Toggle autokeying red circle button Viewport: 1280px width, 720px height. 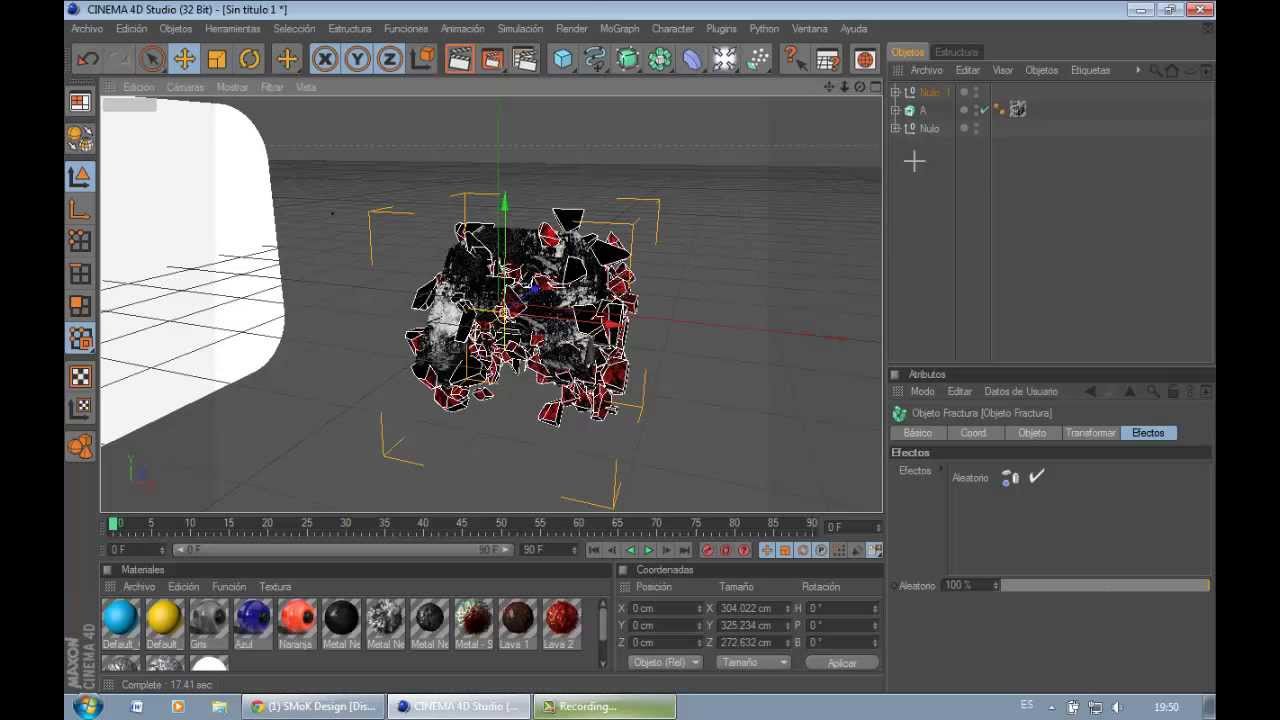click(x=725, y=550)
